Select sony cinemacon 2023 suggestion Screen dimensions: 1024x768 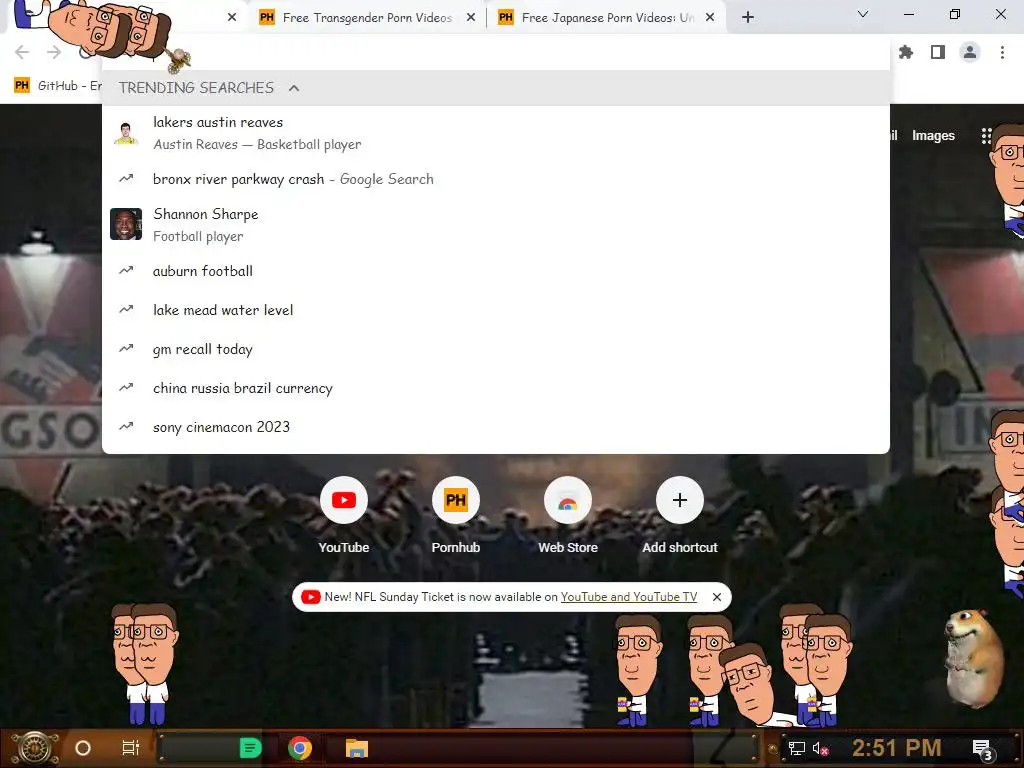496,427
